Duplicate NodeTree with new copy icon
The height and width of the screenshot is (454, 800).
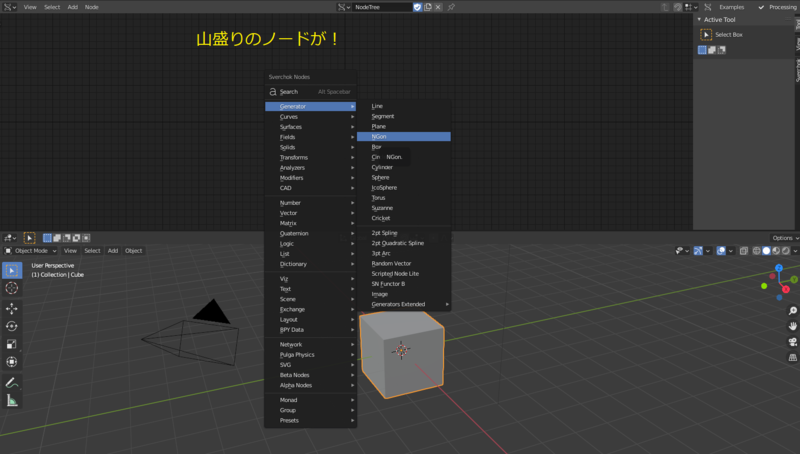[428, 7]
